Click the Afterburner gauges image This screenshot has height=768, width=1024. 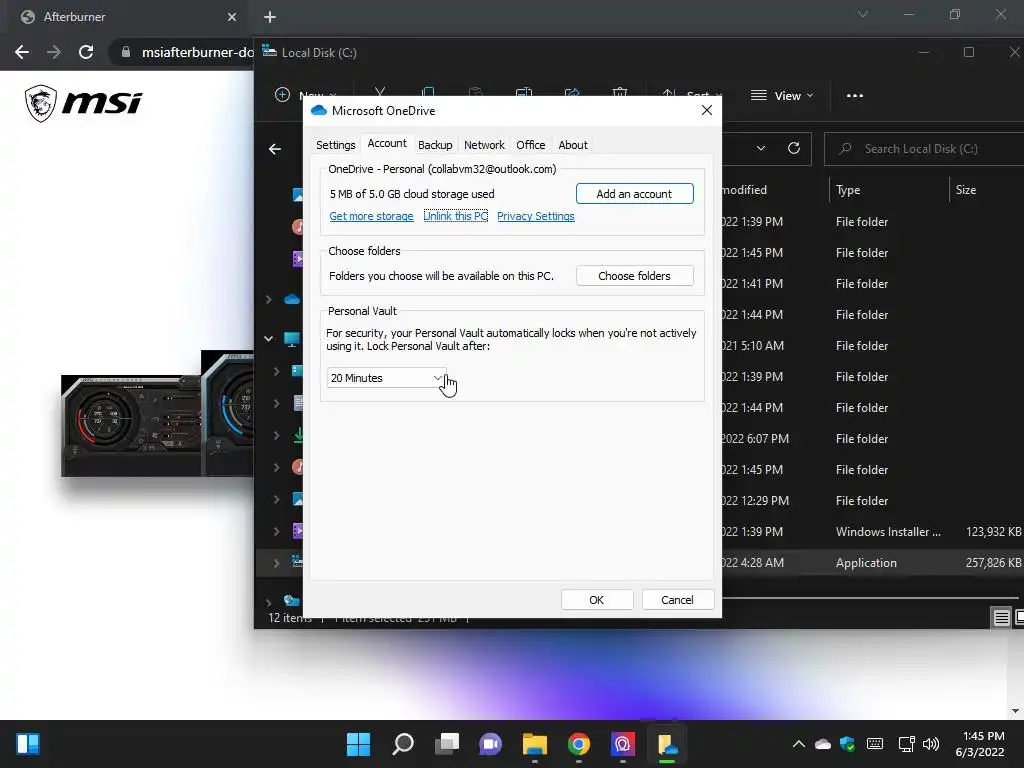click(x=157, y=413)
